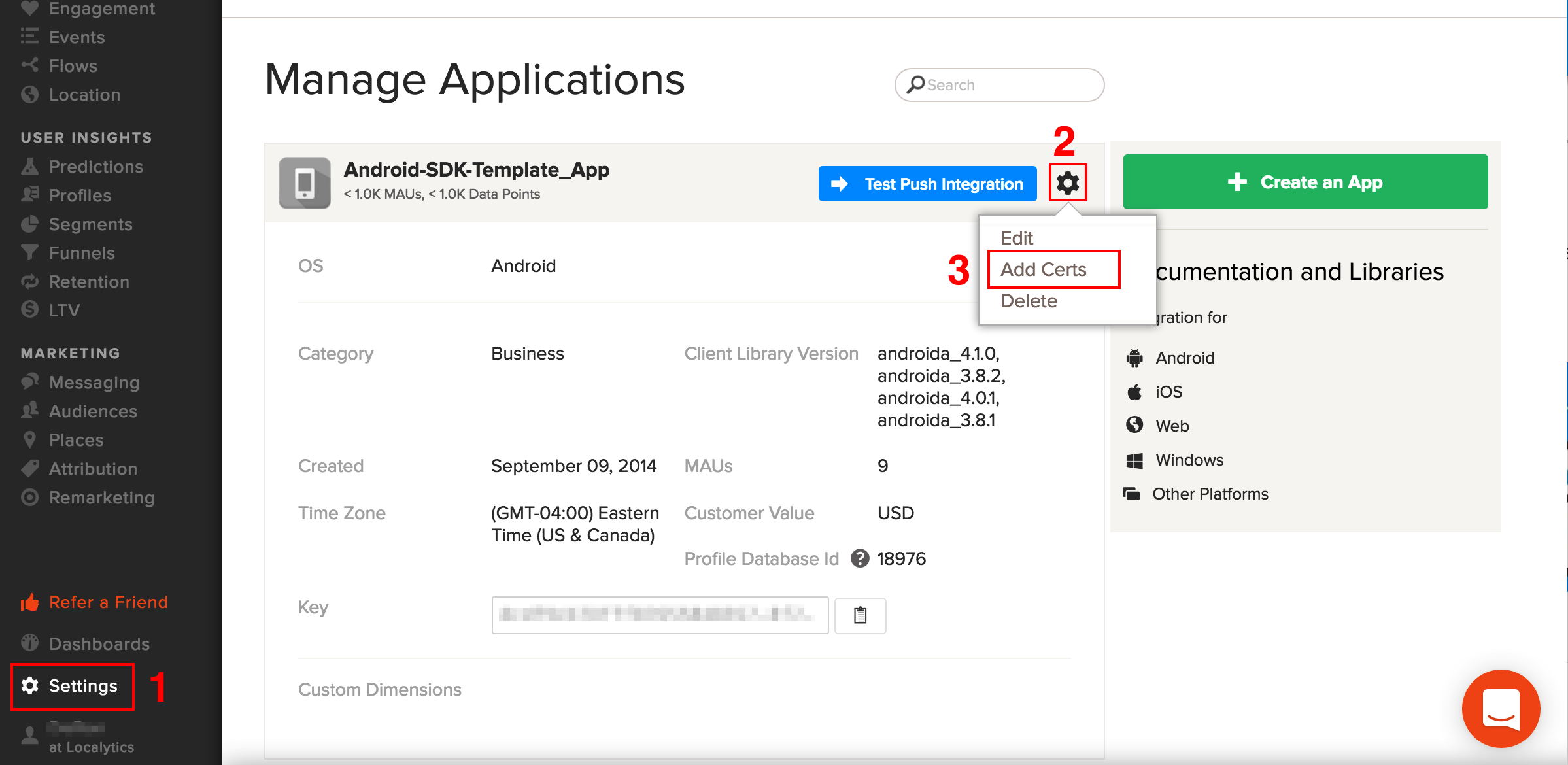
Task: Click the gear icon next to Test Push Integration
Action: (x=1067, y=182)
